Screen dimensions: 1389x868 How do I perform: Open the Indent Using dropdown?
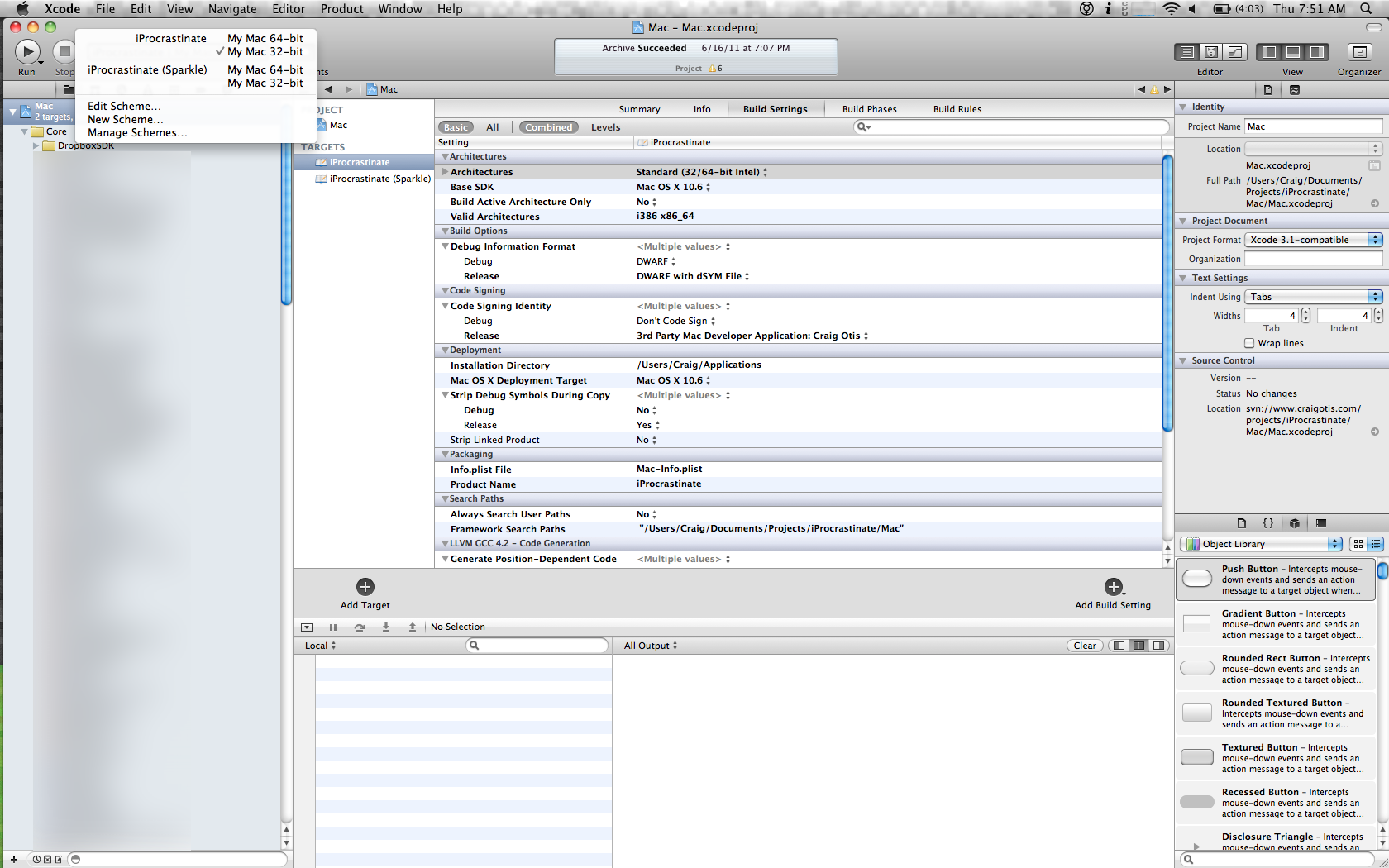[x=1313, y=297]
